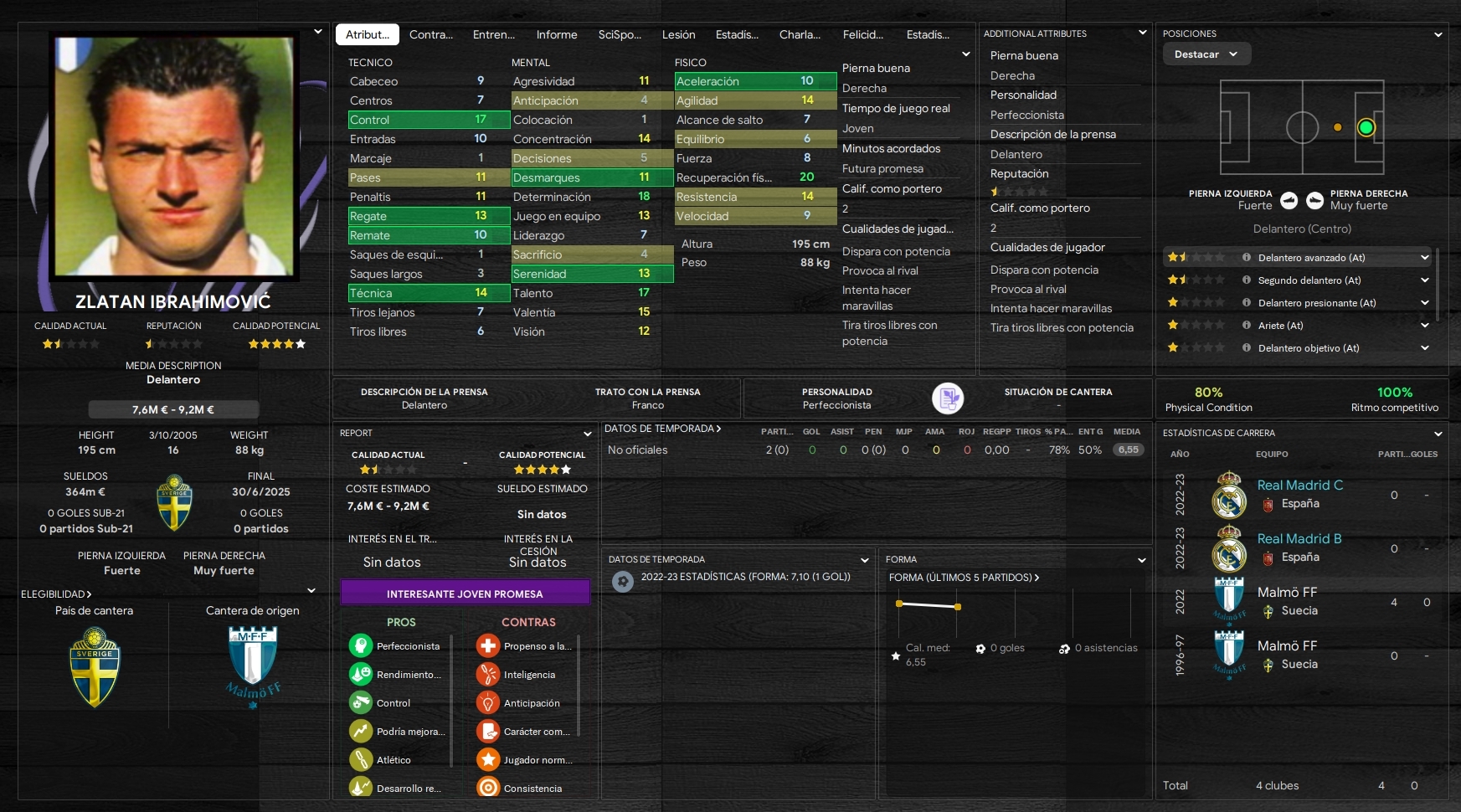Switch to the Informe tab
The image size is (1461, 812).
557,34
